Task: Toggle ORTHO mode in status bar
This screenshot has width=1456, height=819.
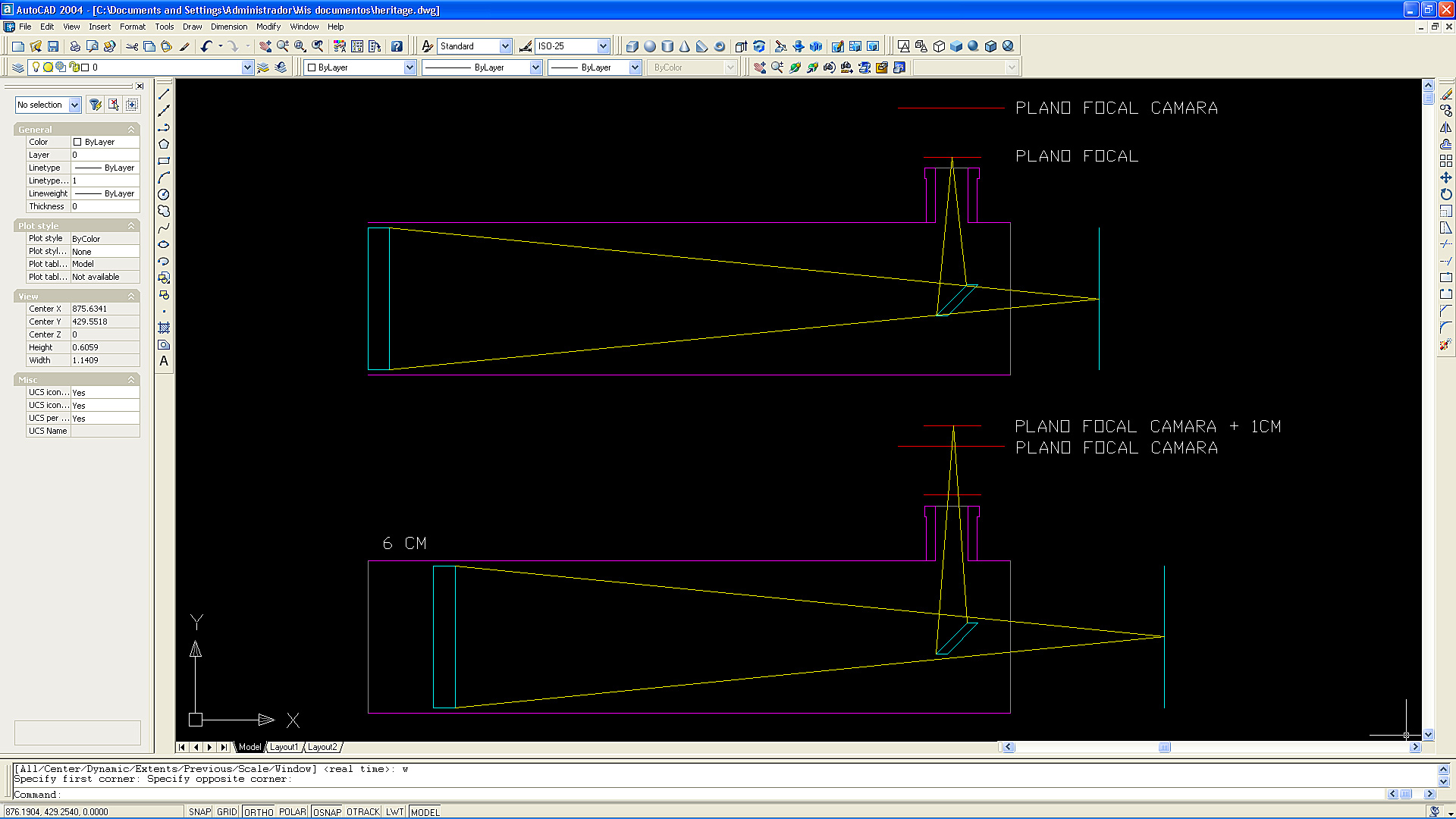Action: [x=259, y=811]
